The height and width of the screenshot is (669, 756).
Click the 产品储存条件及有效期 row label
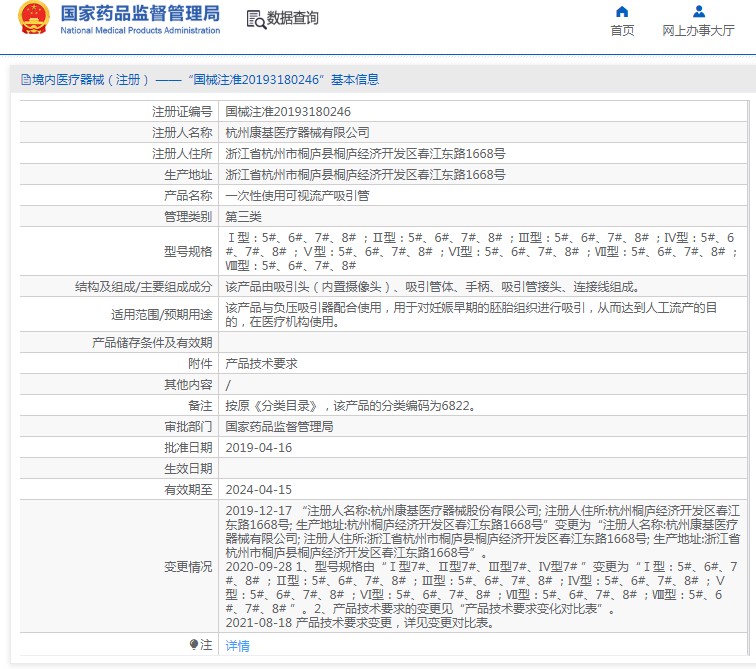click(x=152, y=343)
